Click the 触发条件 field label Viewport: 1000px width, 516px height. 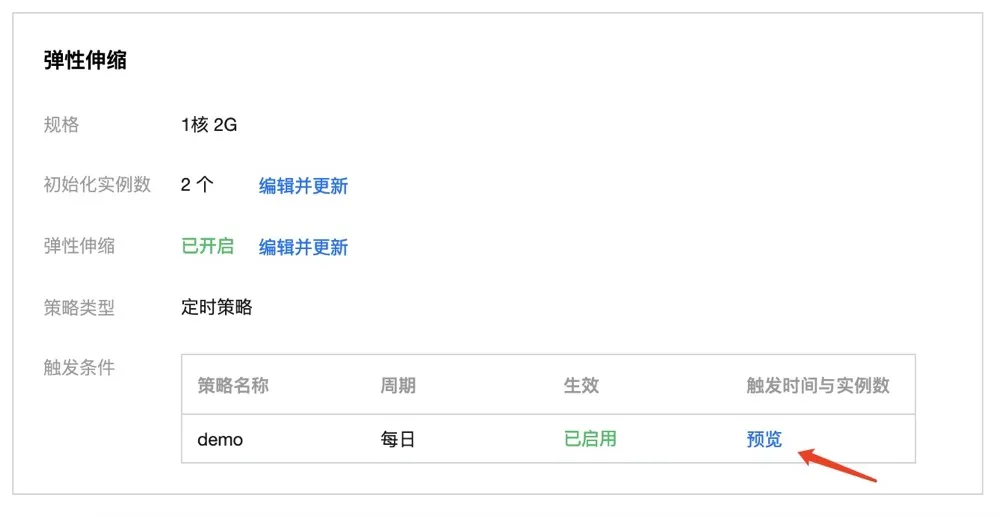tap(79, 367)
